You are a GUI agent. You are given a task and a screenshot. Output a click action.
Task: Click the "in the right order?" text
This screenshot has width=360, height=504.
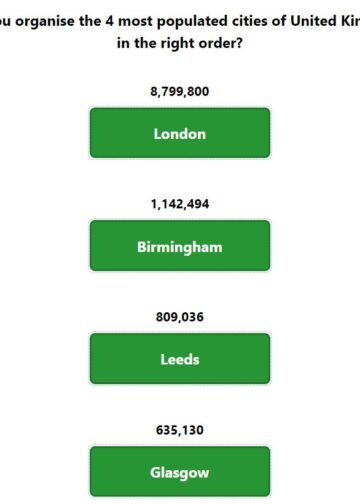coord(180,43)
